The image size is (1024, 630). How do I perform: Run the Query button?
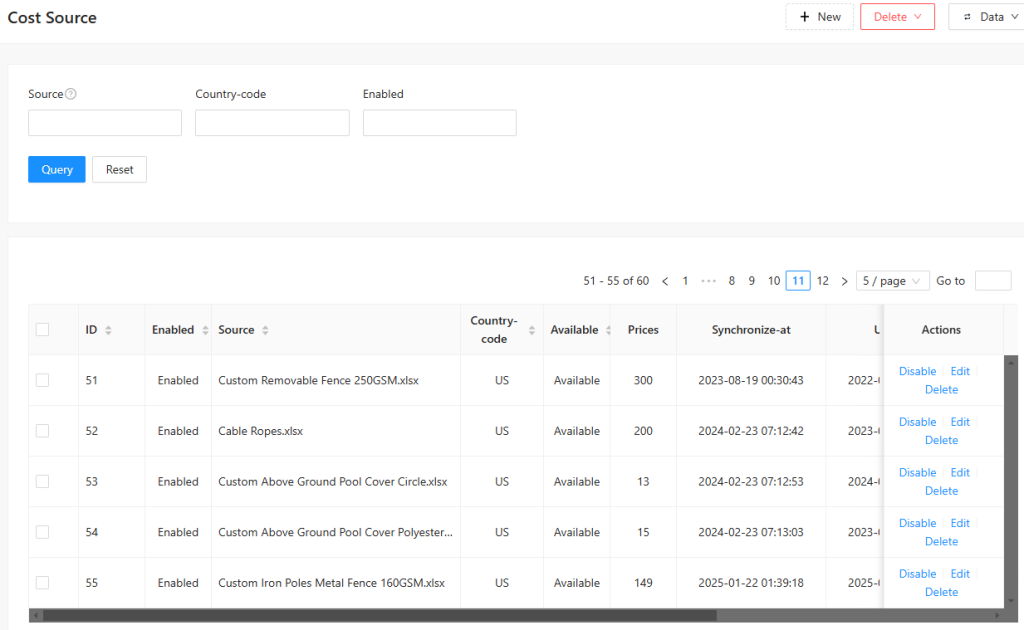coord(57,170)
